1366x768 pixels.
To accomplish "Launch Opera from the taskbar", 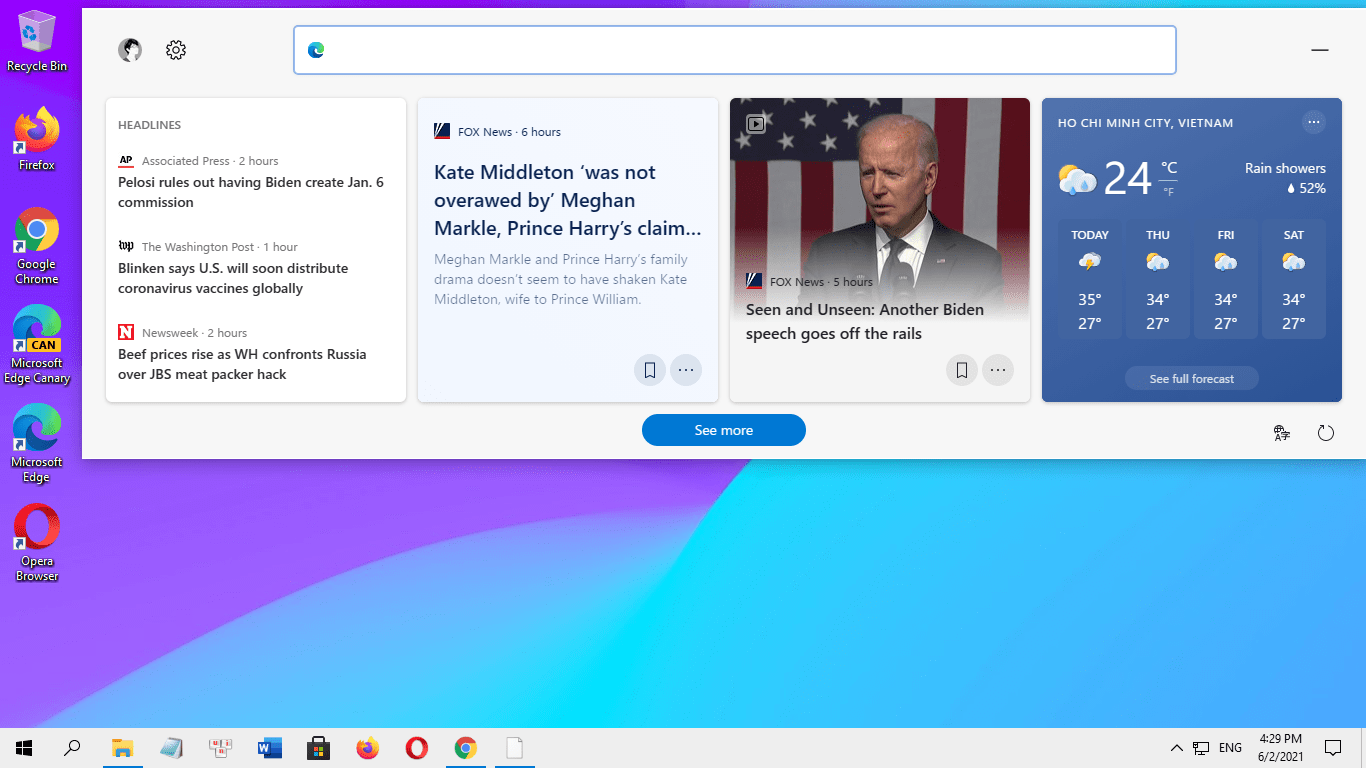I will click(x=416, y=747).
